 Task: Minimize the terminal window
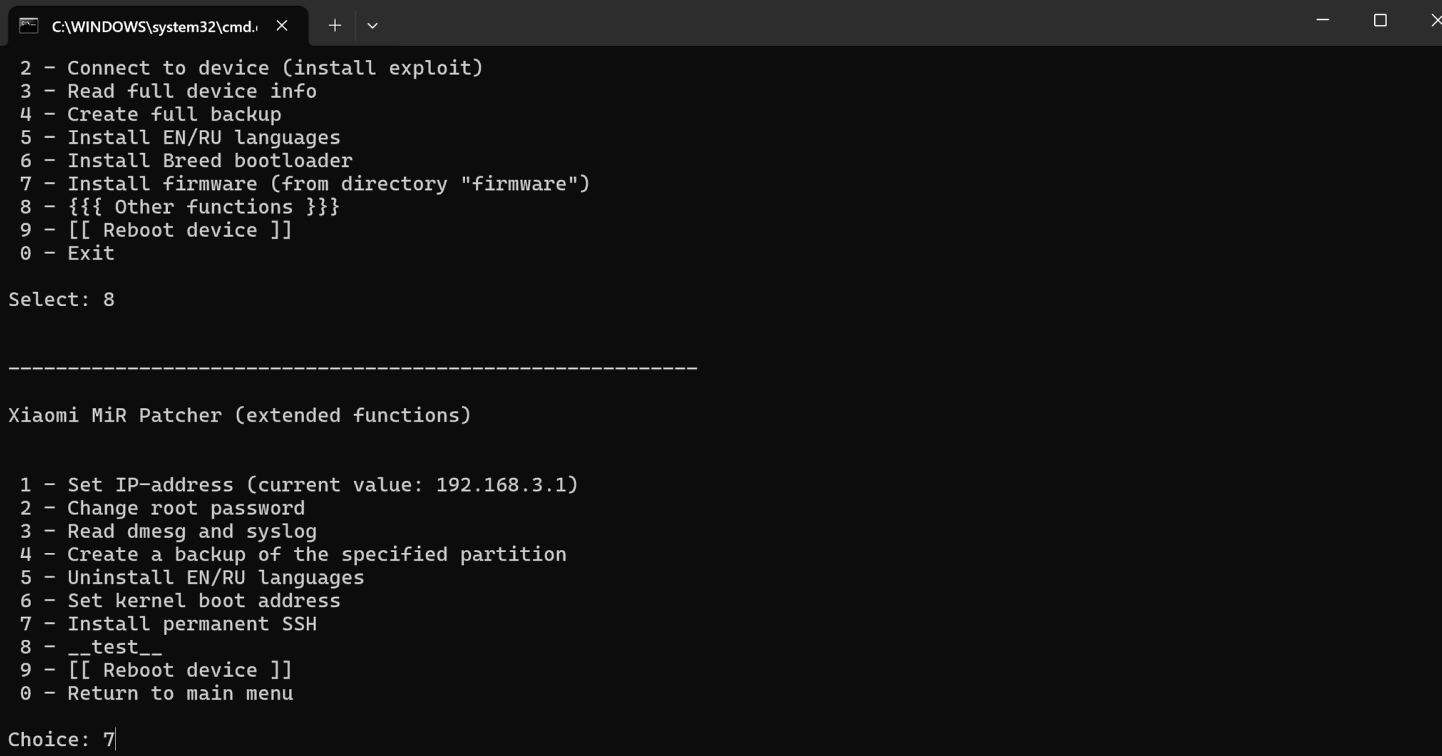point(1323,20)
